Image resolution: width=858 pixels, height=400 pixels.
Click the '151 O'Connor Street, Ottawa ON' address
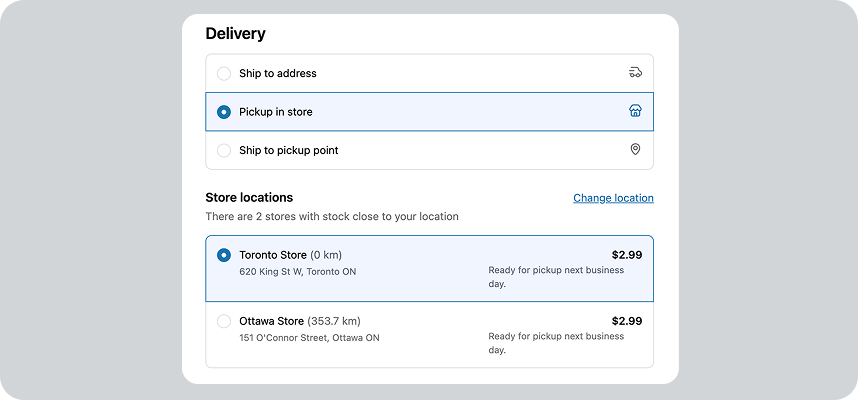309,338
